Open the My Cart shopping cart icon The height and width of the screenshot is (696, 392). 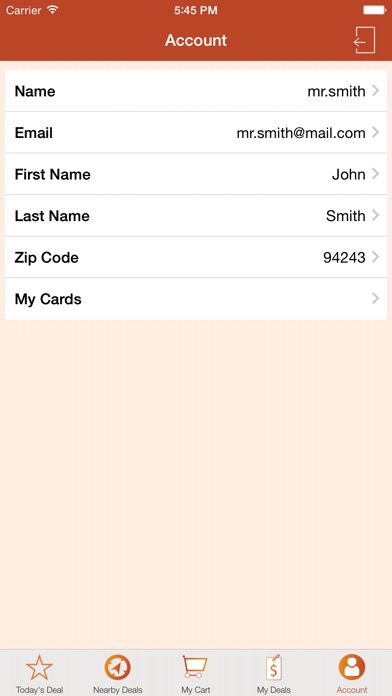[x=195, y=667]
